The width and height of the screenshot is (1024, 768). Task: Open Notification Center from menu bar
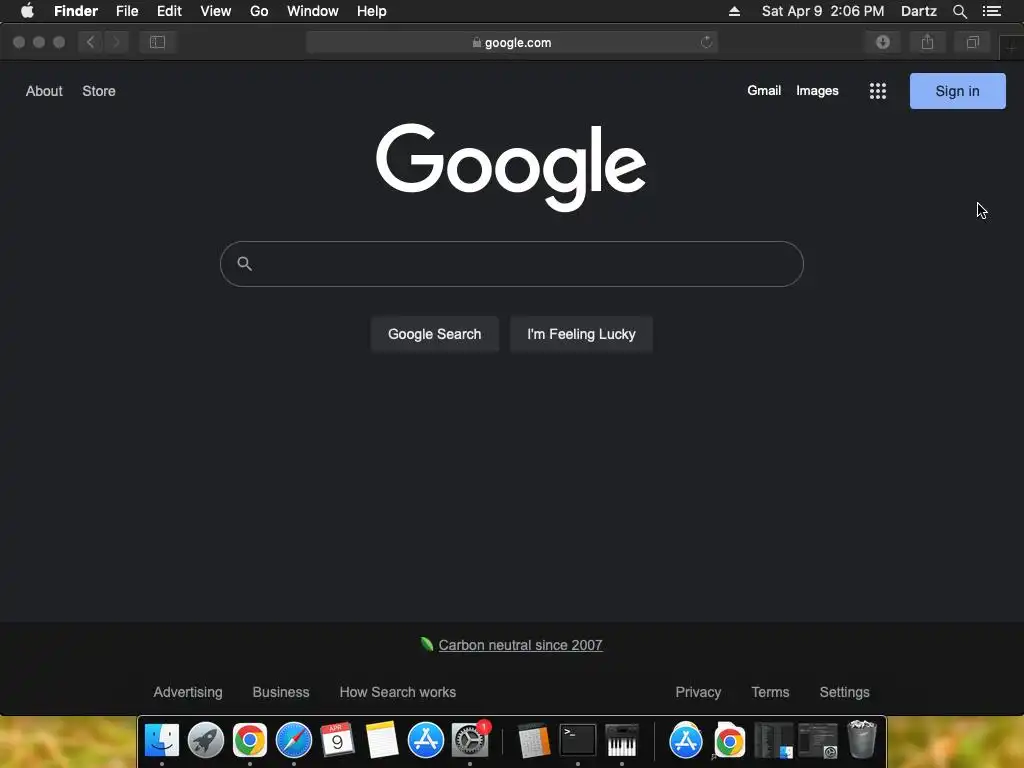pyautogui.click(x=992, y=11)
